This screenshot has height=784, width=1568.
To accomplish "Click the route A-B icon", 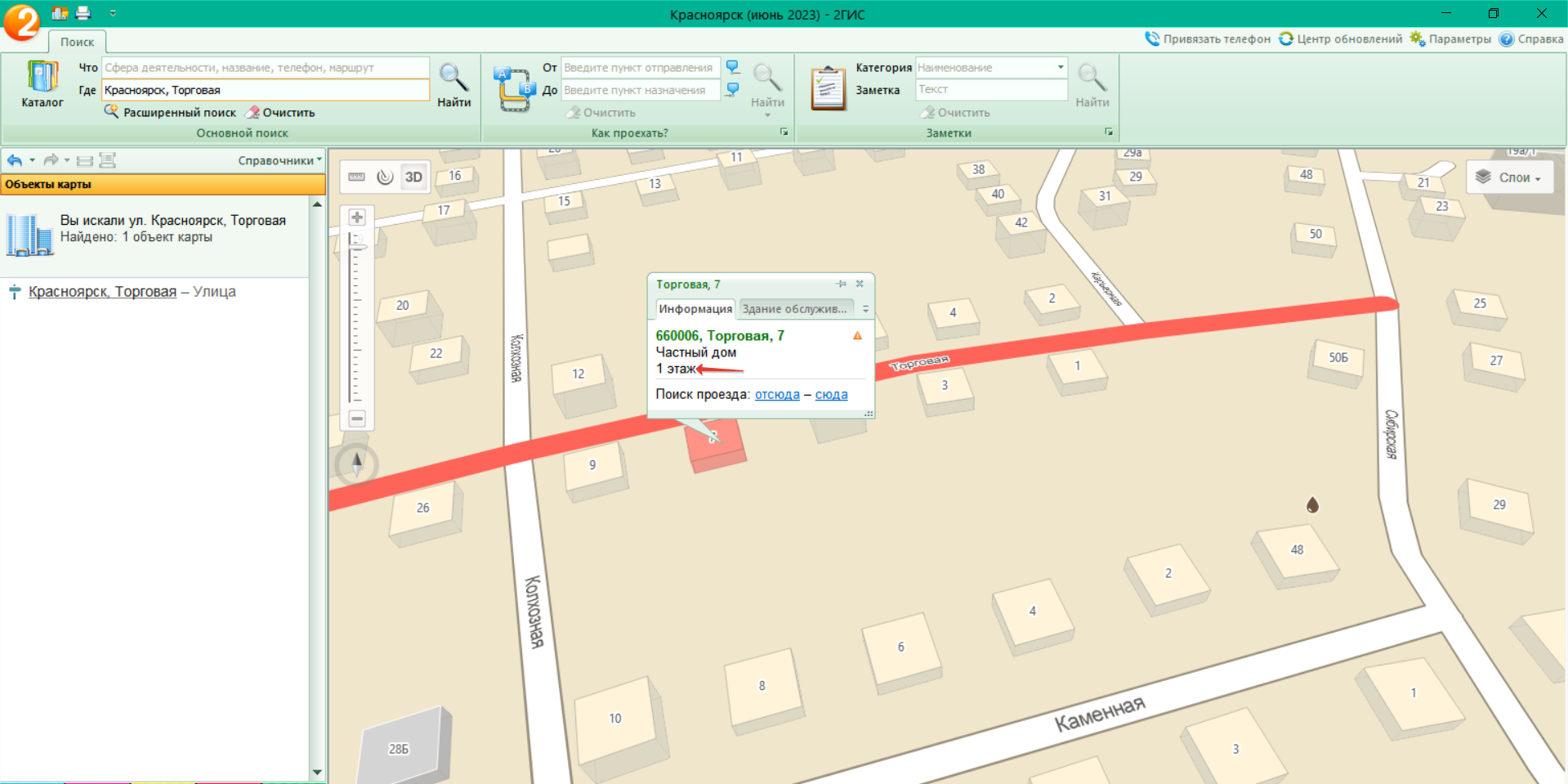I will tap(514, 90).
